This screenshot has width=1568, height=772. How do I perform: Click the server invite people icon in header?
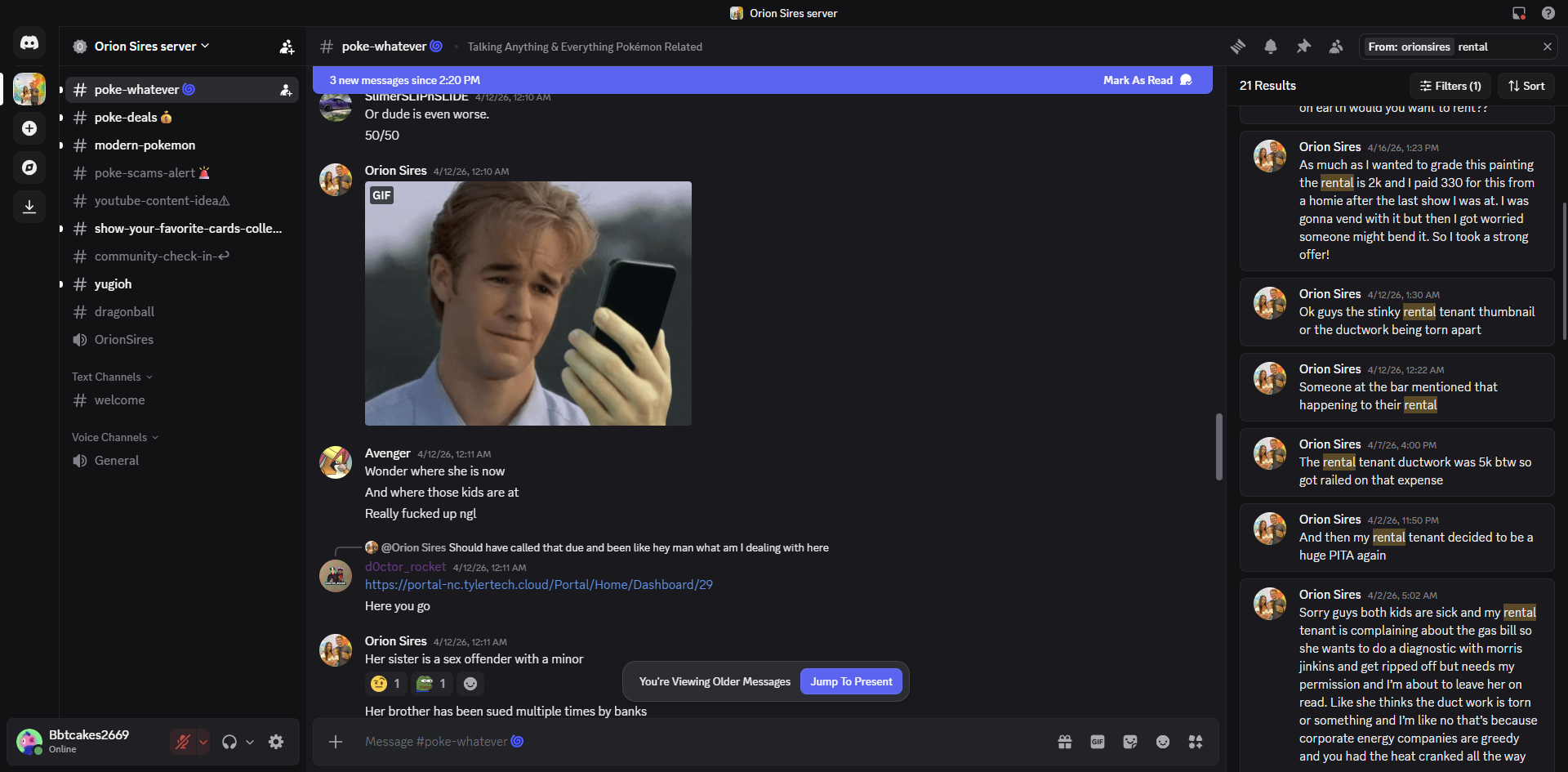click(287, 47)
